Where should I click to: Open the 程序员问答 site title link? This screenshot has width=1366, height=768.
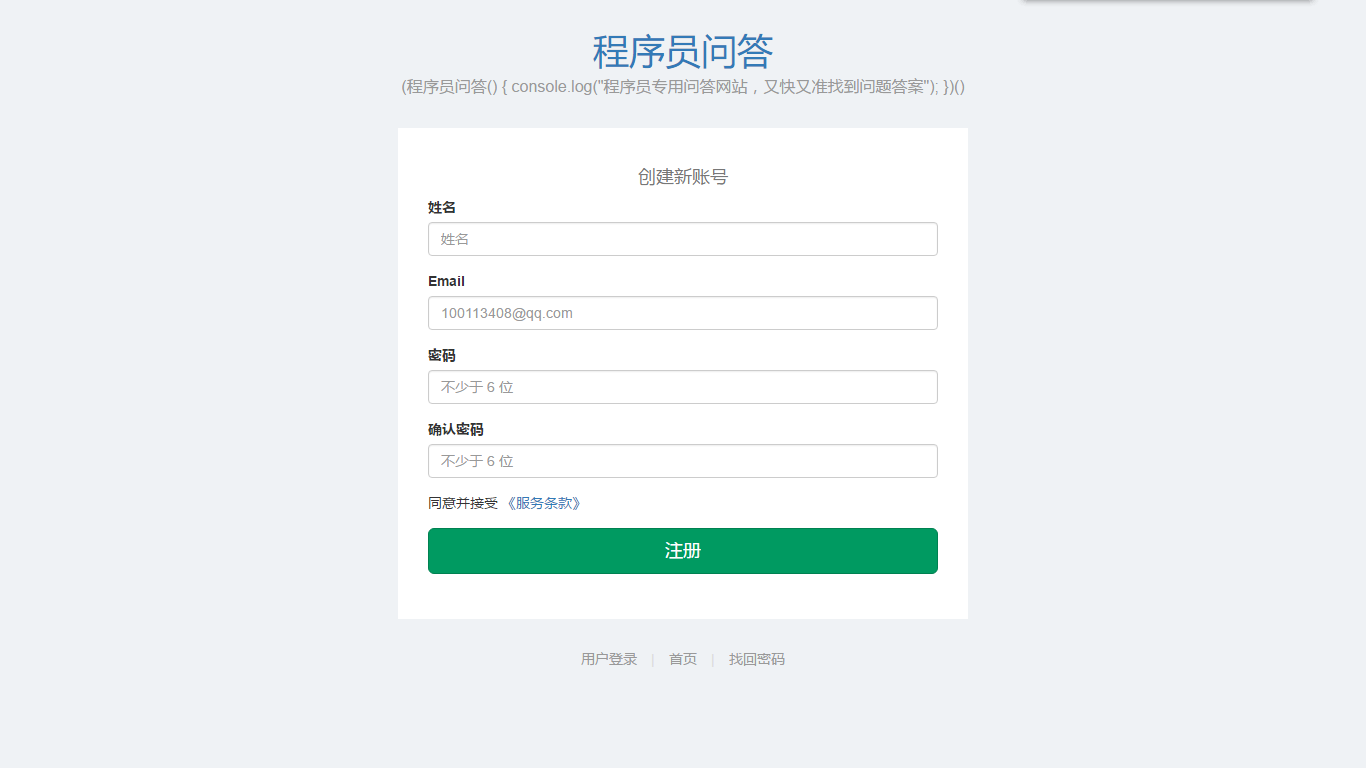coord(683,51)
